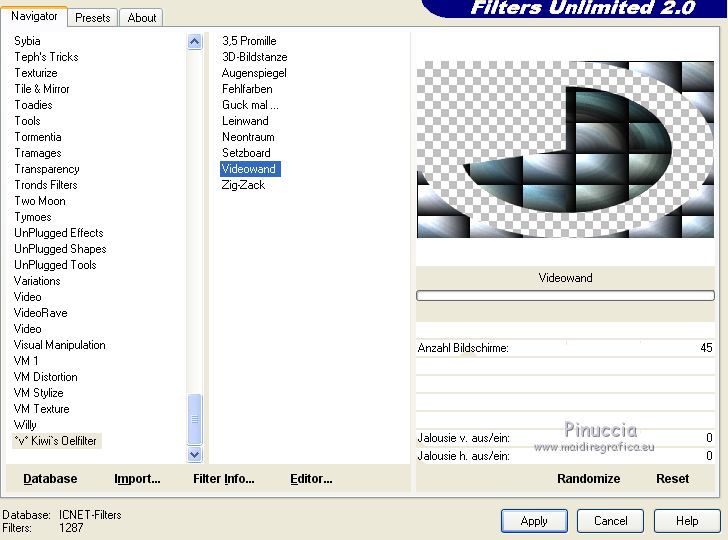Switch to the About tab

coord(142,18)
